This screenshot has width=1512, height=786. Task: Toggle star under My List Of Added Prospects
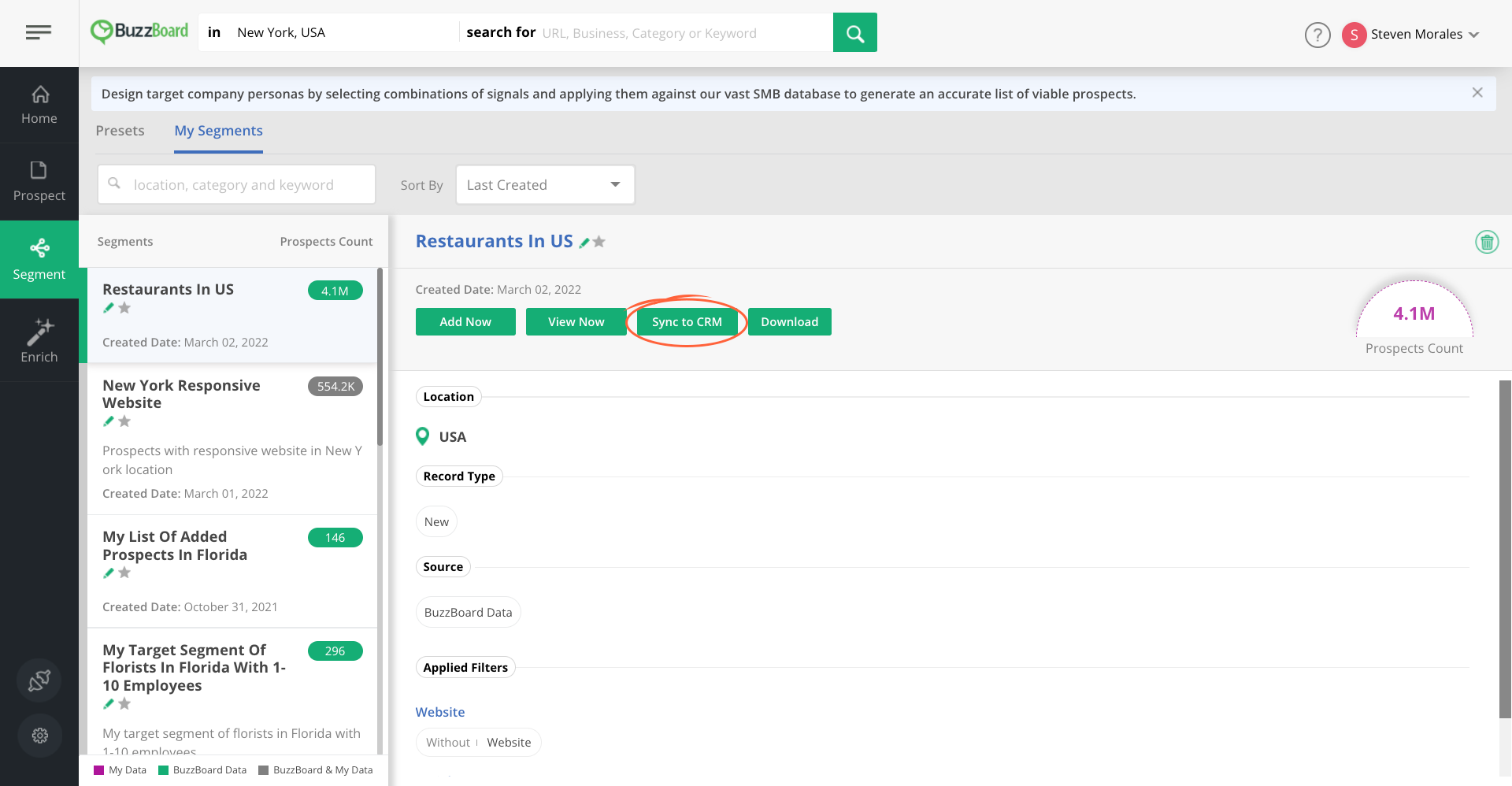[x=124, y=573]
